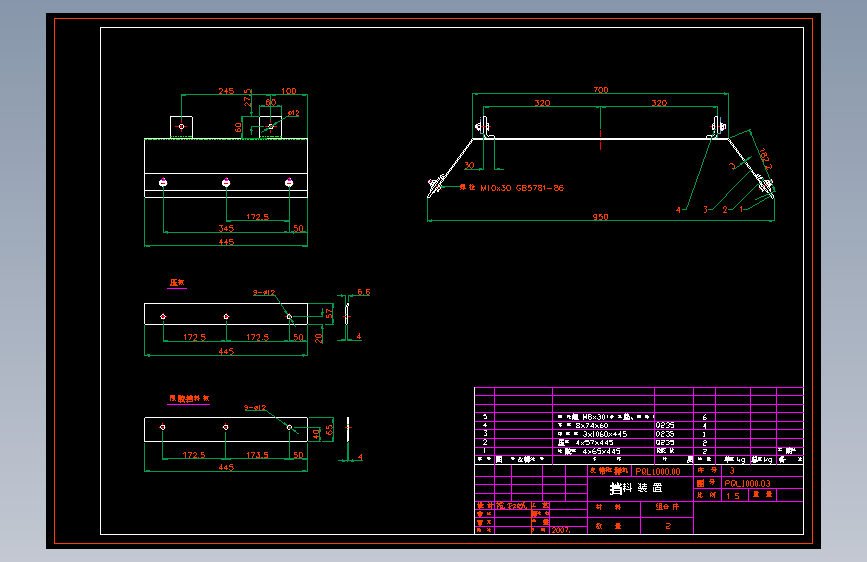Click the vertical 27.5 dimension
The width and height of the screenshot is (867, 562).
pos(247,98)
